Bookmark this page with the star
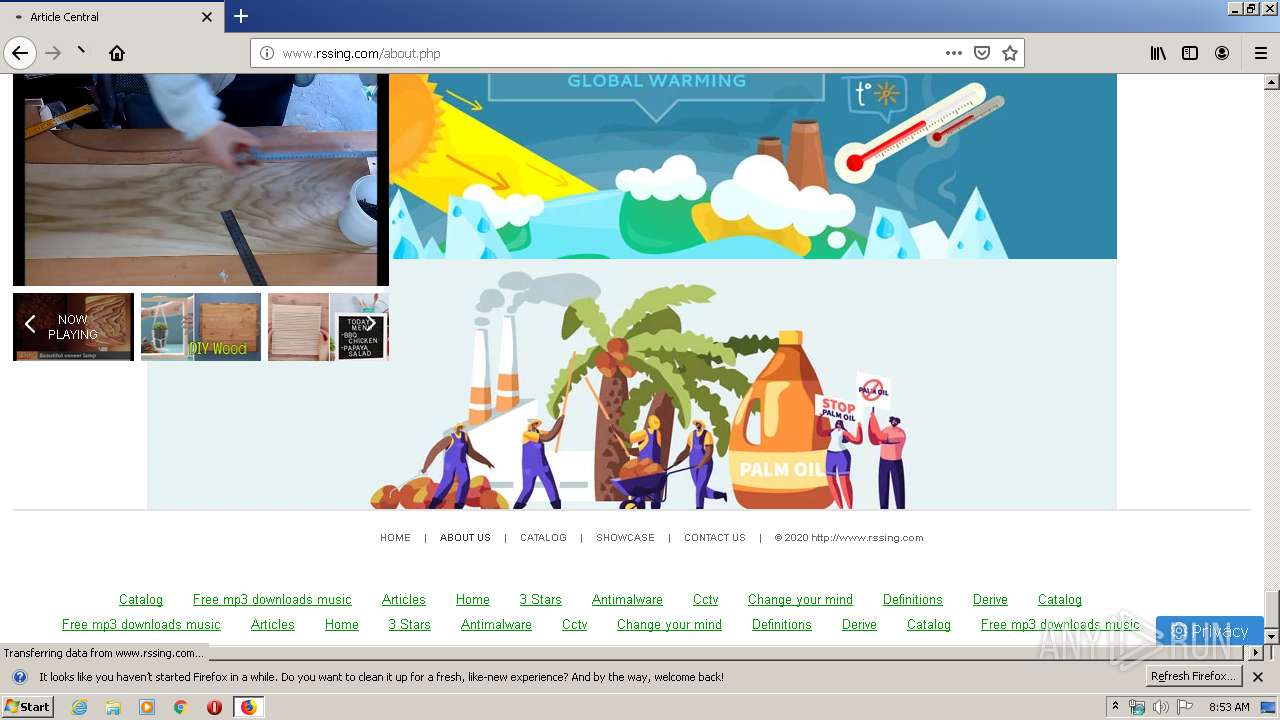Image resolution: width=1280 pixels, height=720 pixels. (1010, 53)
